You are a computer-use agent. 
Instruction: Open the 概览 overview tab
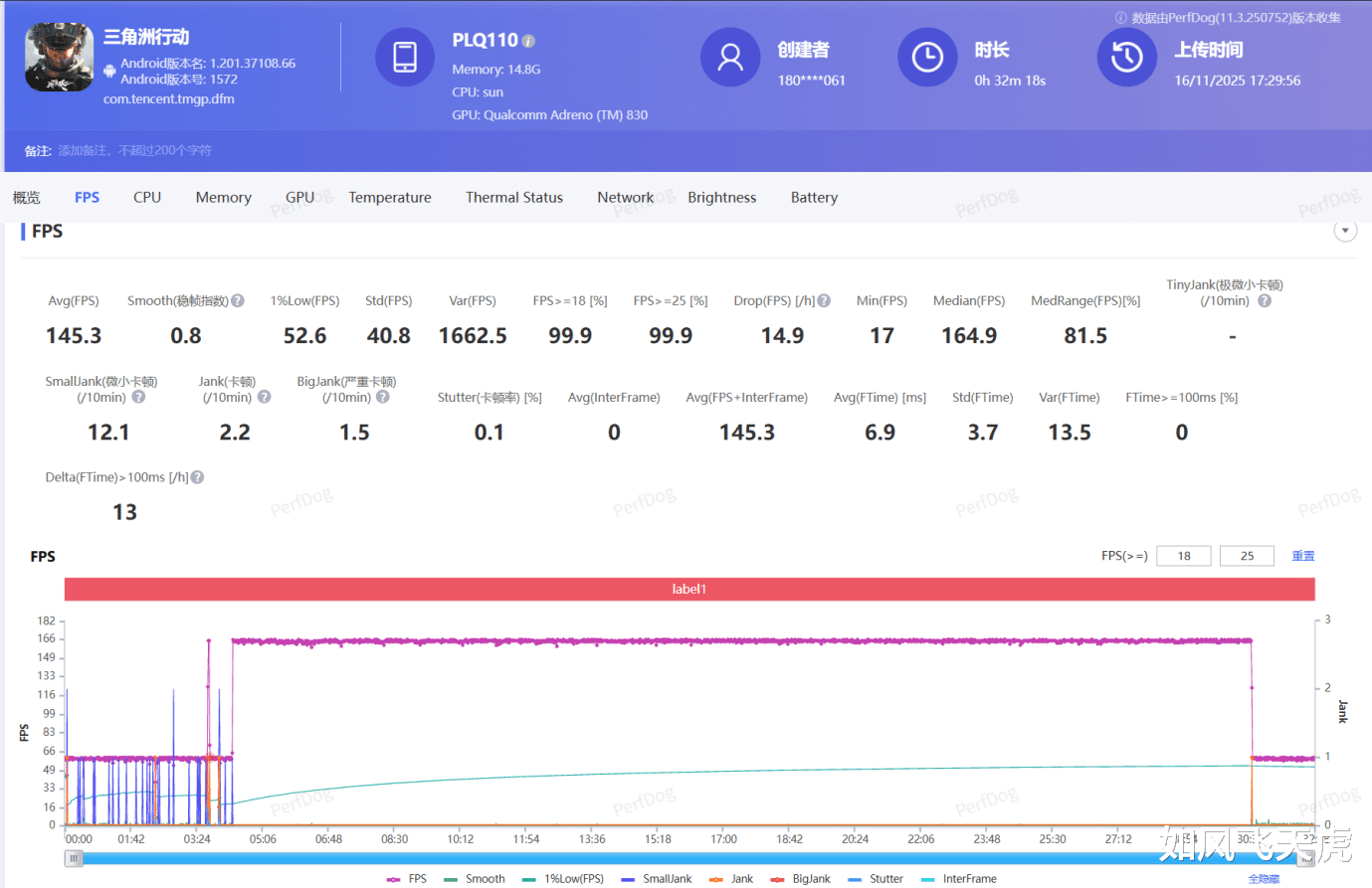(x=27, y=198)
